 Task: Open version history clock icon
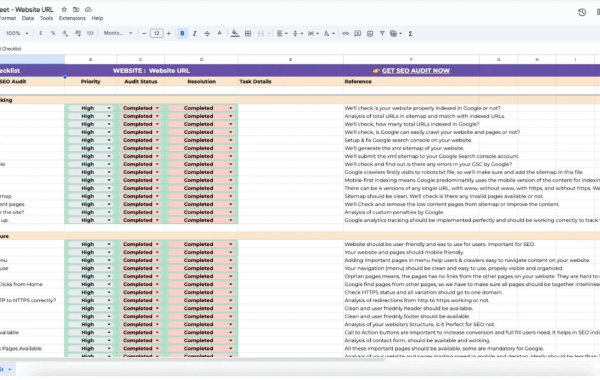(x=582, y=12)
